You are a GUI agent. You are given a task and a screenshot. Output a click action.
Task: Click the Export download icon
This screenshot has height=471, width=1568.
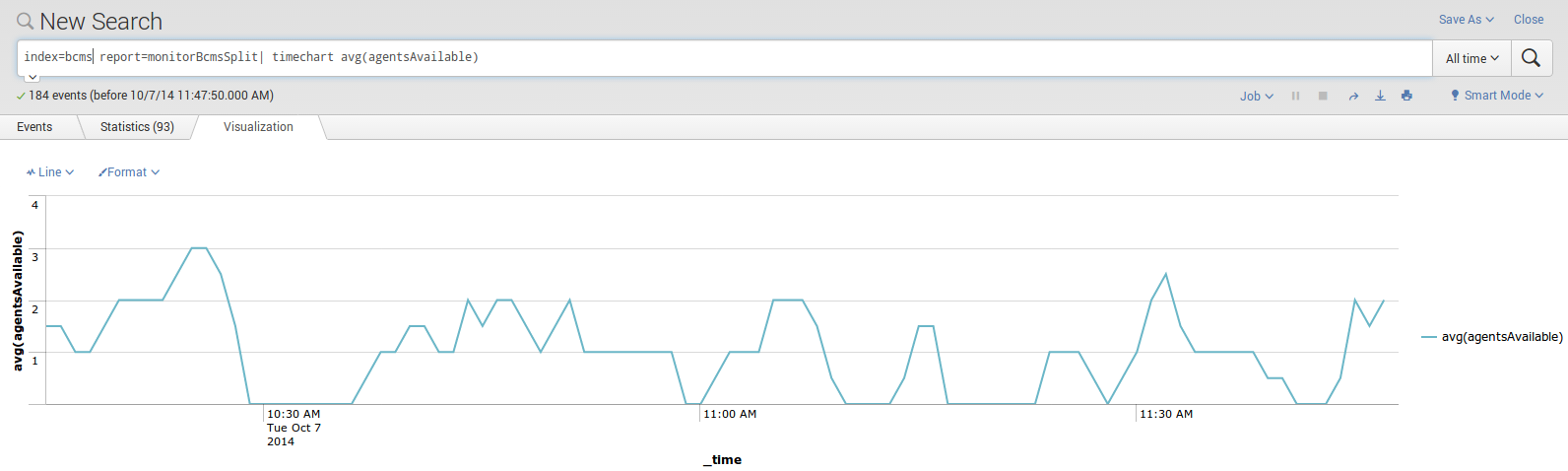[1380, 96]
